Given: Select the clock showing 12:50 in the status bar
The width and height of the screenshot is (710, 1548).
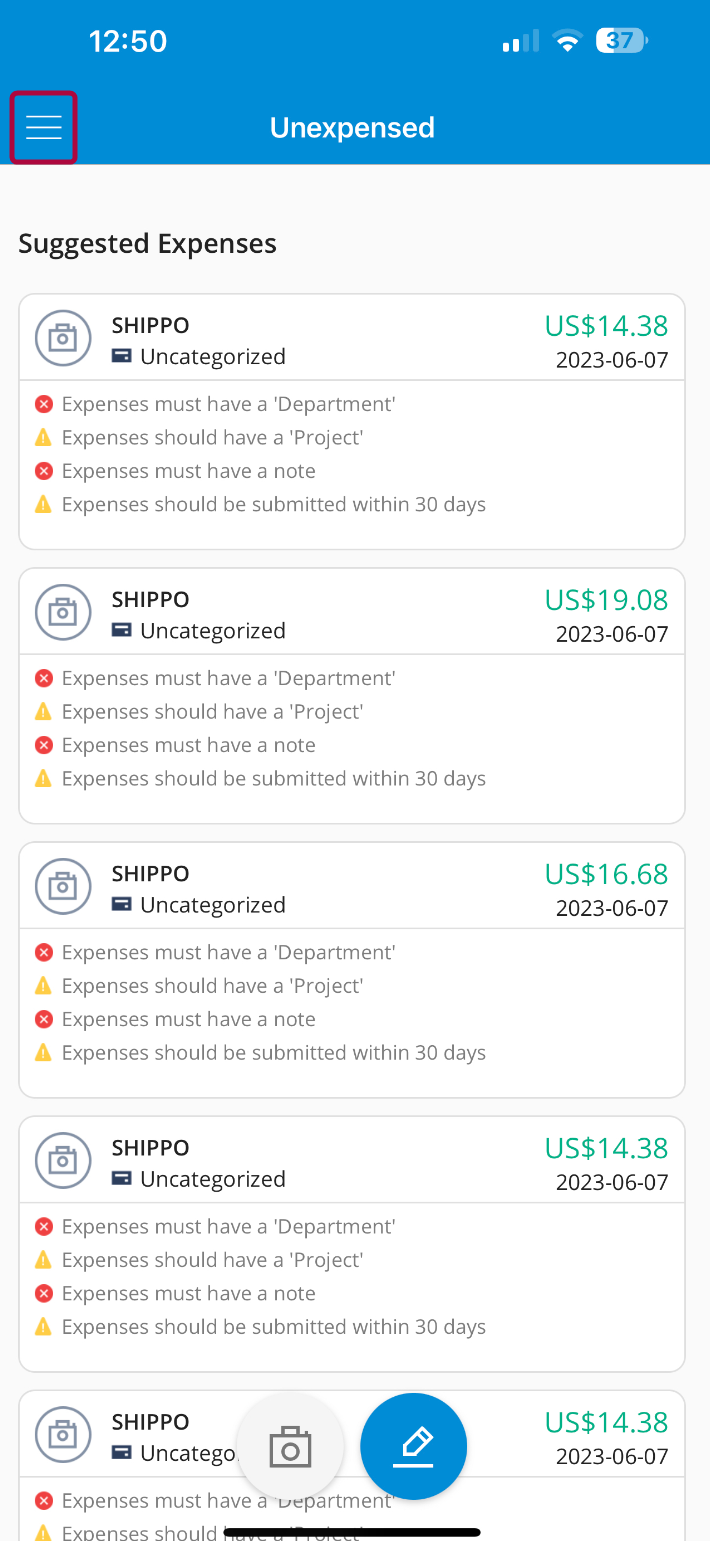Looking at the screenshot, I should pos(128,41).
